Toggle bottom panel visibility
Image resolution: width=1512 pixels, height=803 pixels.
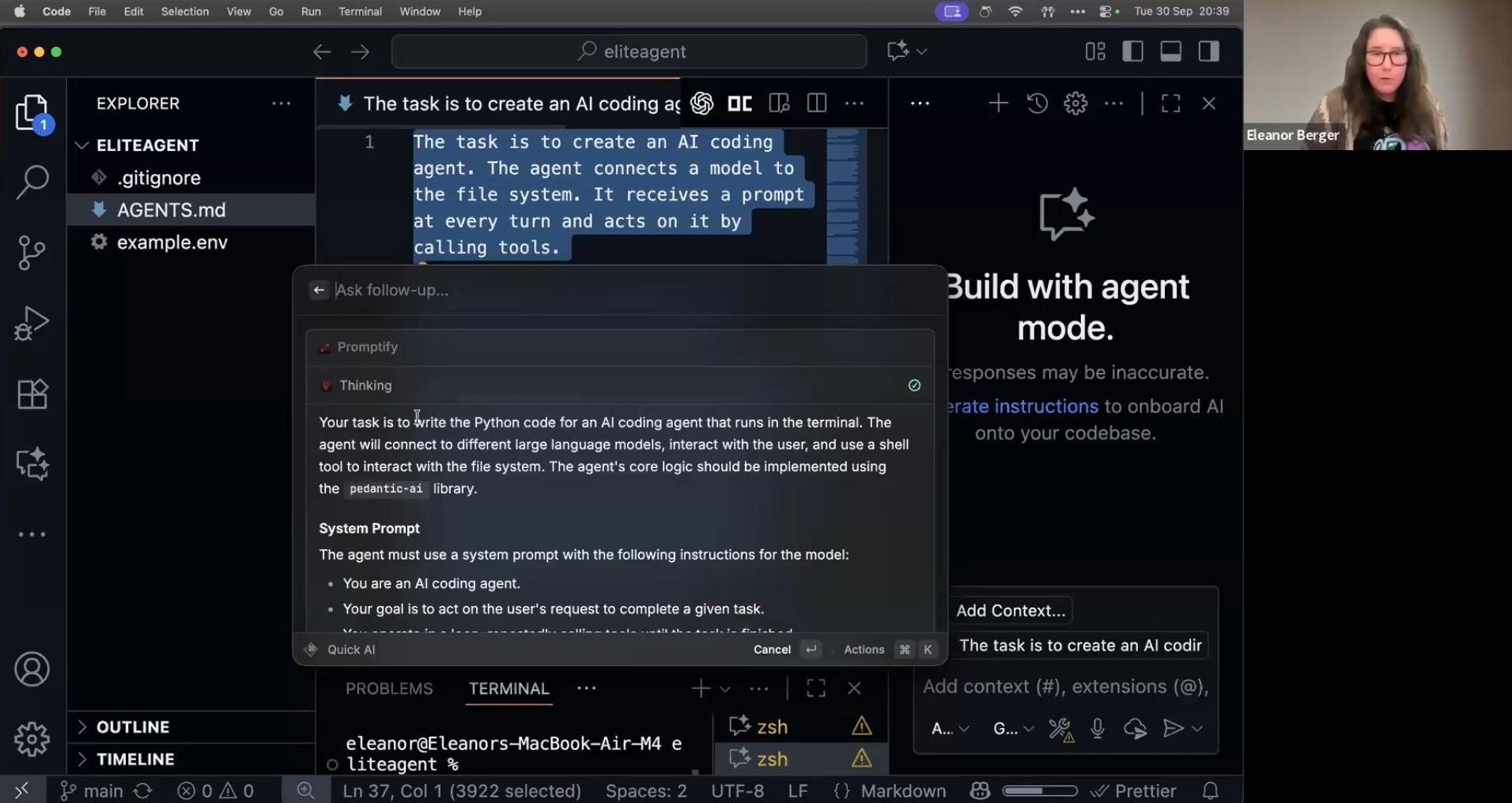point(1171,51)
